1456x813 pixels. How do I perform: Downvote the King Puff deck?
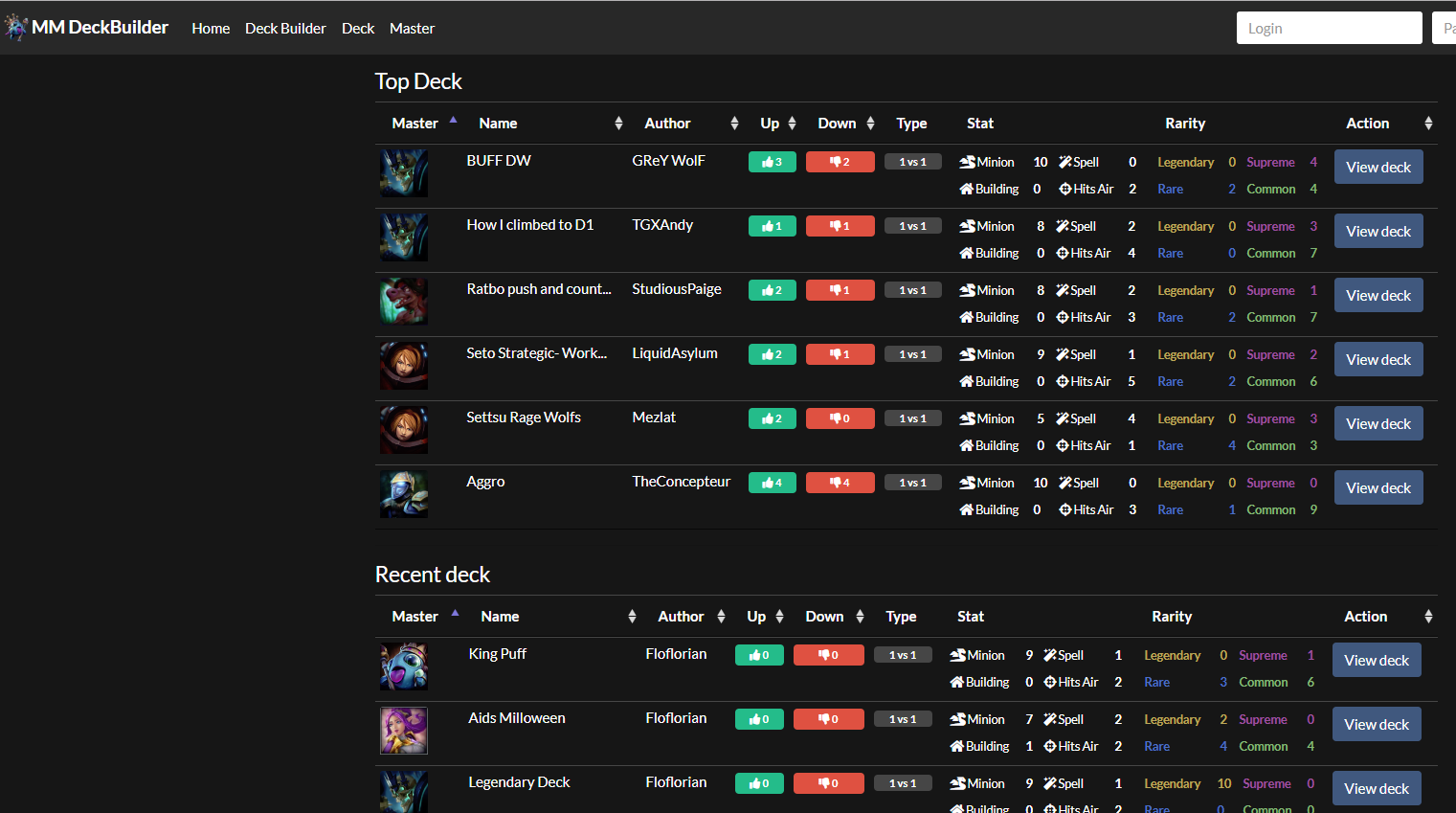tap(829, 655)
